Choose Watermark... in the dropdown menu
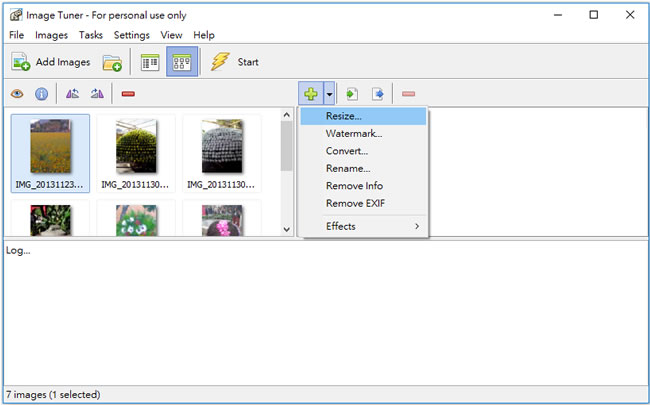 click(353, 134)
